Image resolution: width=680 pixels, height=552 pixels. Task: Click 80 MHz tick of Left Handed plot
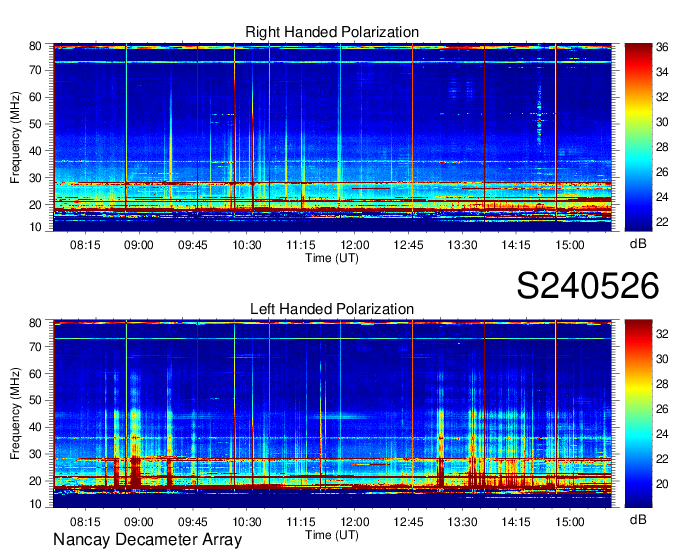click(x=35, y=323)
